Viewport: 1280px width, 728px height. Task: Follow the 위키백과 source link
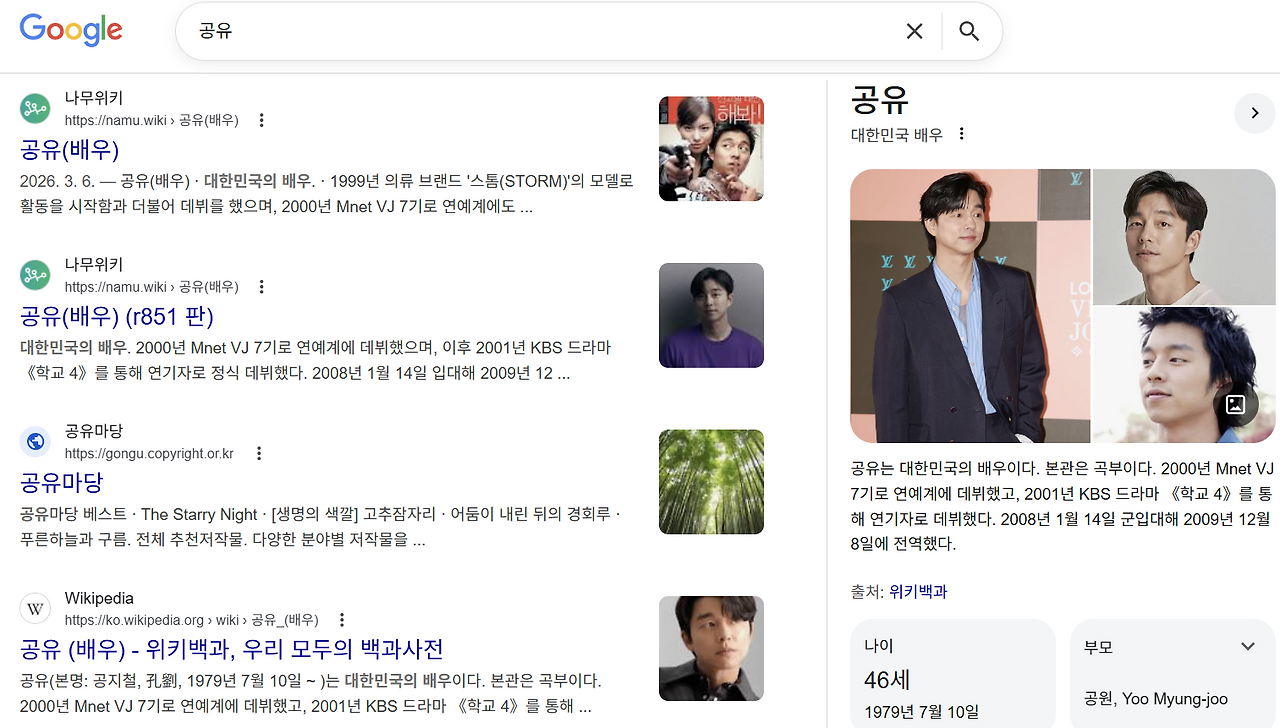click(918, 592)
